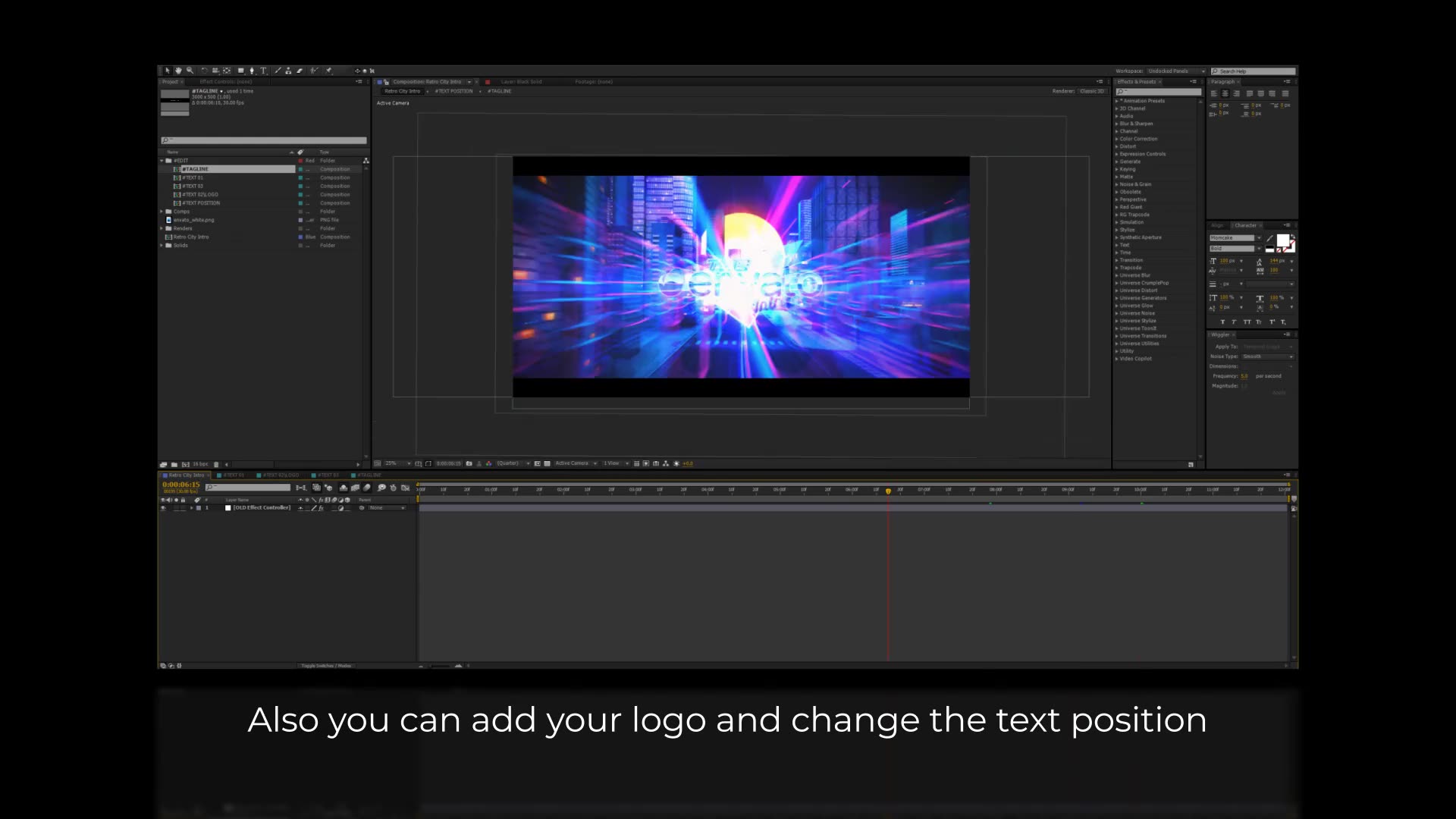Expand Blur & Sharpen effects category

pyautogui.click(x=1117, y=124)
